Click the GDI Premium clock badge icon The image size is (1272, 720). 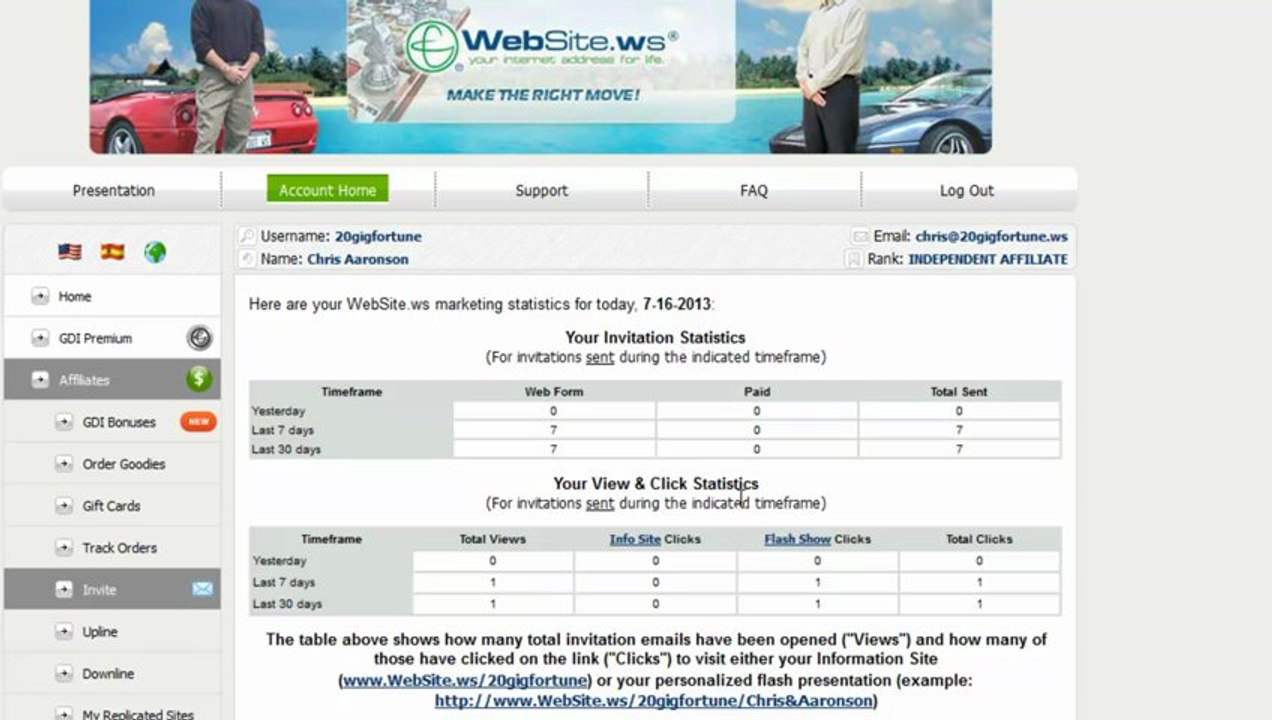pos(199,338)
